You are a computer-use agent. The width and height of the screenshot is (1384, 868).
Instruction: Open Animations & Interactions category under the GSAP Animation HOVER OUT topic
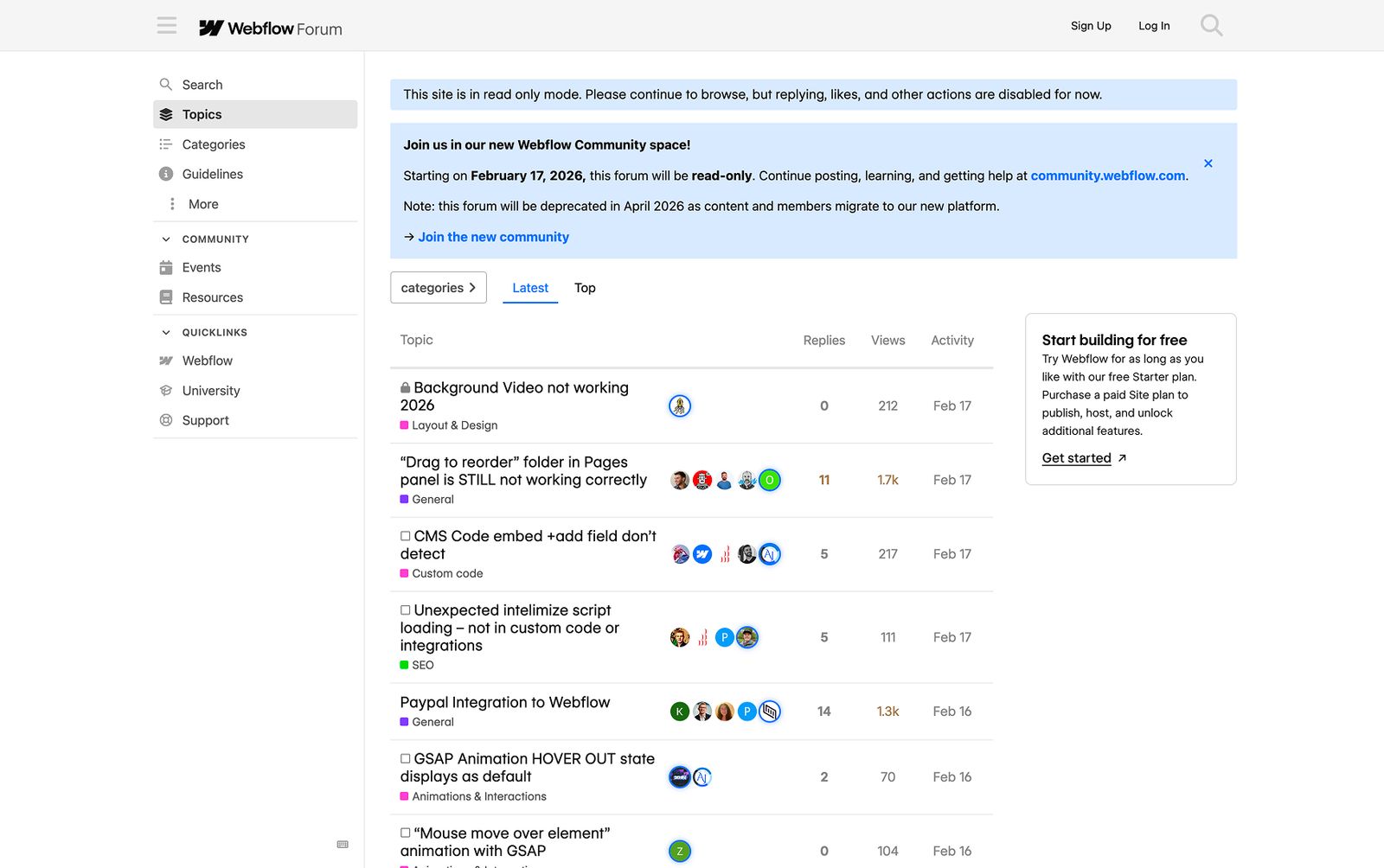[473, 796]
